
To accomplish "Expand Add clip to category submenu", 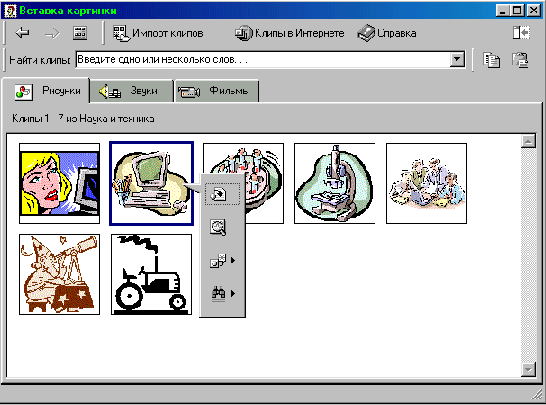I will tap(222, 260).
